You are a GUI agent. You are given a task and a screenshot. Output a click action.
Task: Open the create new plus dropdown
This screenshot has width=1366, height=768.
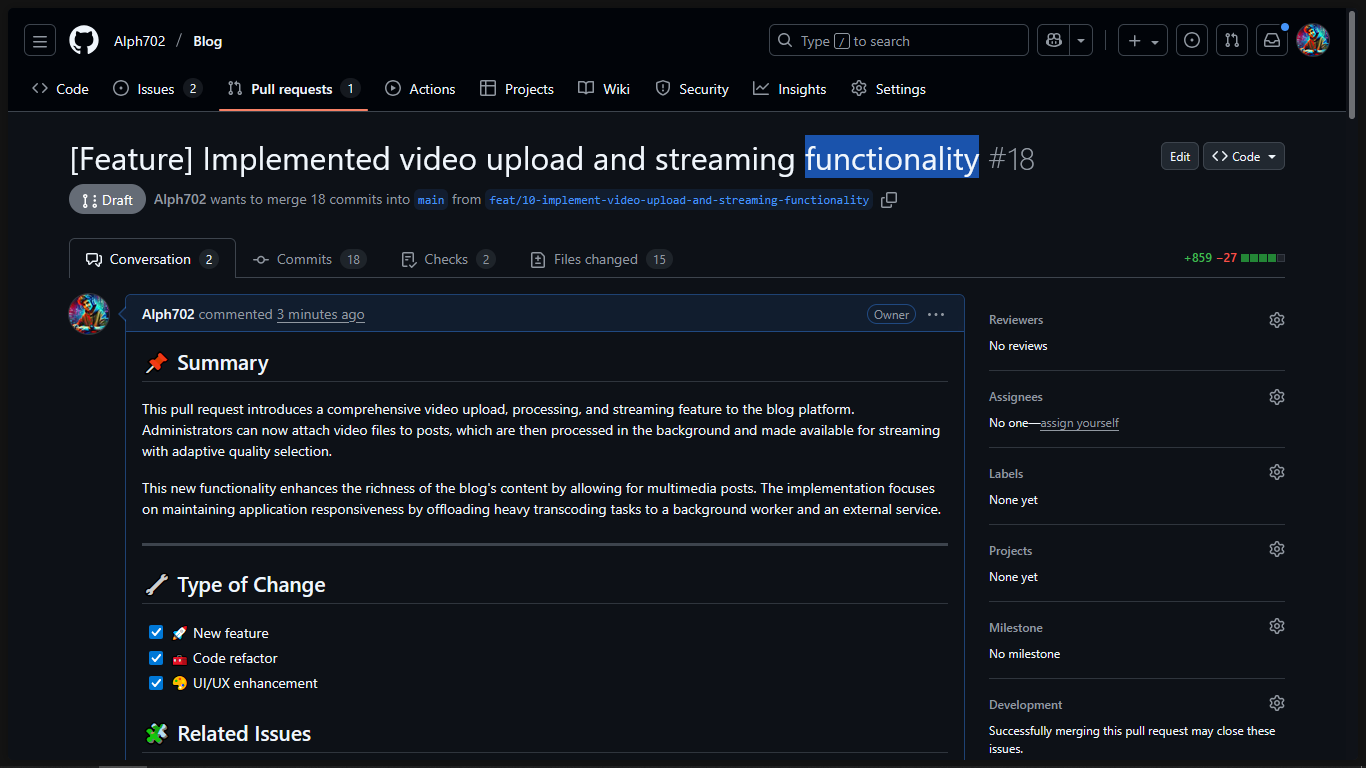pos(1142,41)
